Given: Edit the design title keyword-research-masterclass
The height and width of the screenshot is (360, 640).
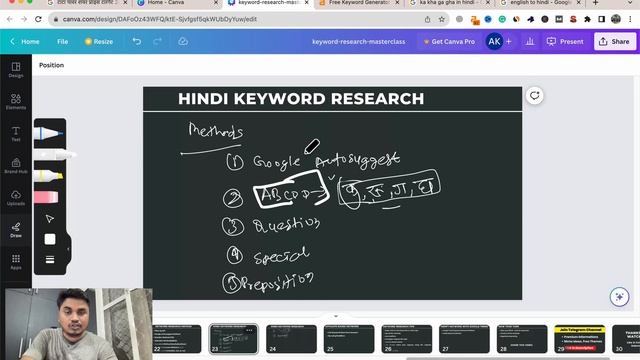Looking at the screenshot, I should (358, 41).
